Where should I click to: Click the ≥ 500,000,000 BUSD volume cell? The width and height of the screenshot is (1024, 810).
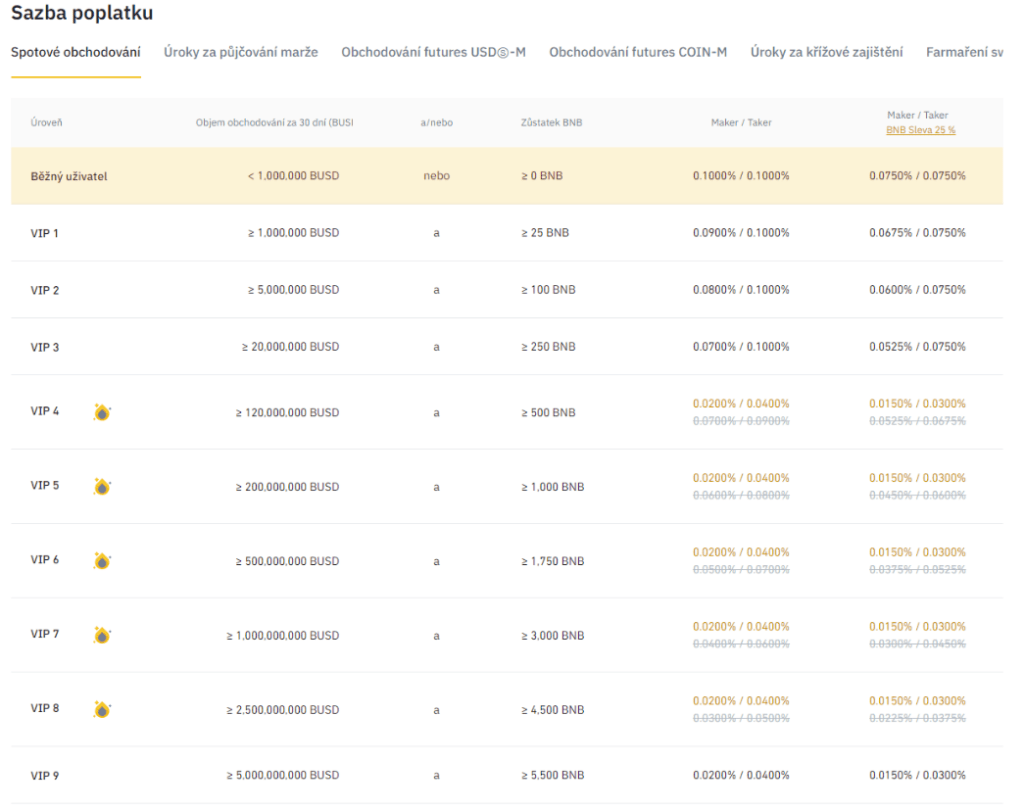287,560
